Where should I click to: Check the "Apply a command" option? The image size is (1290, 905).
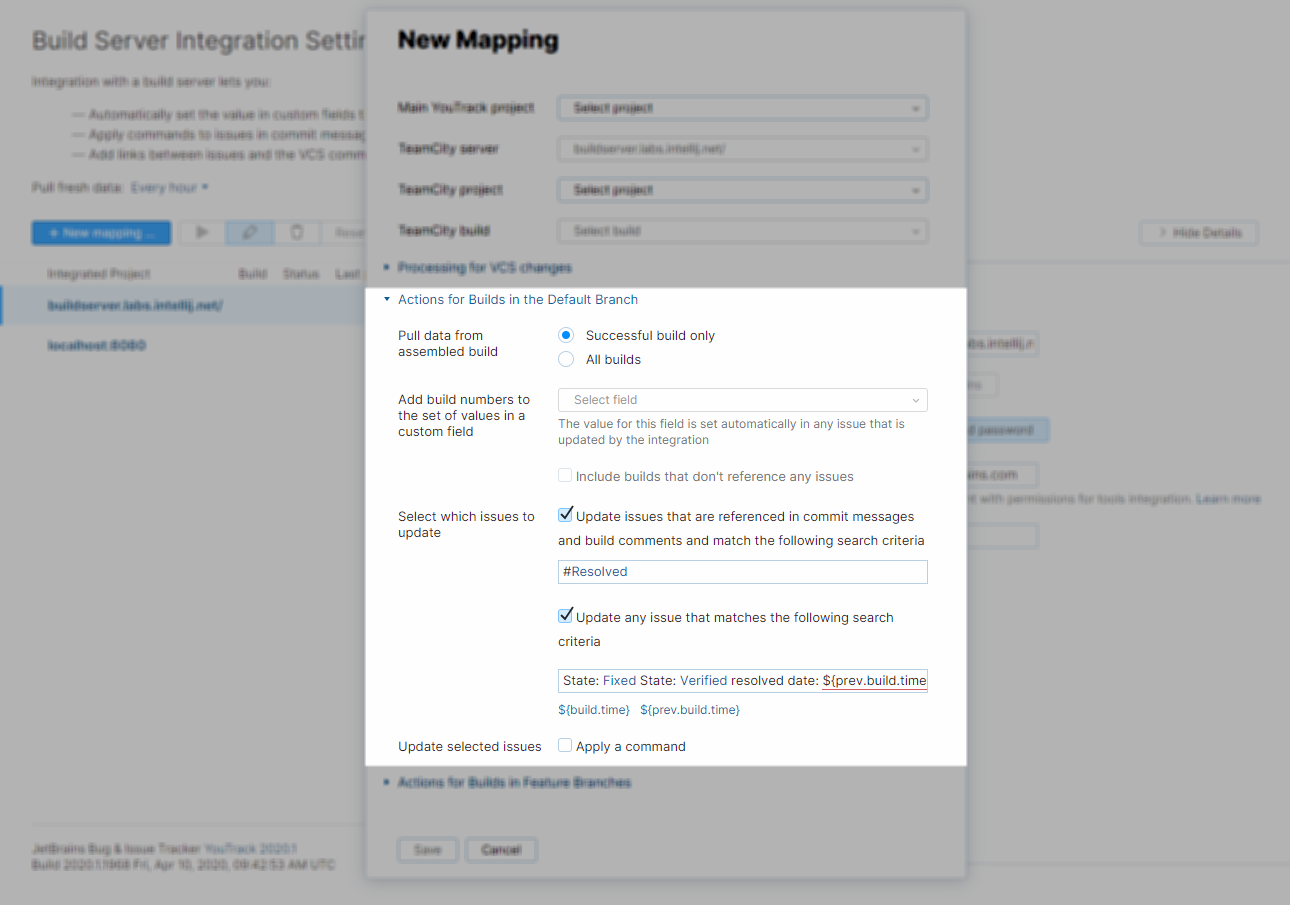click(565, 745)
